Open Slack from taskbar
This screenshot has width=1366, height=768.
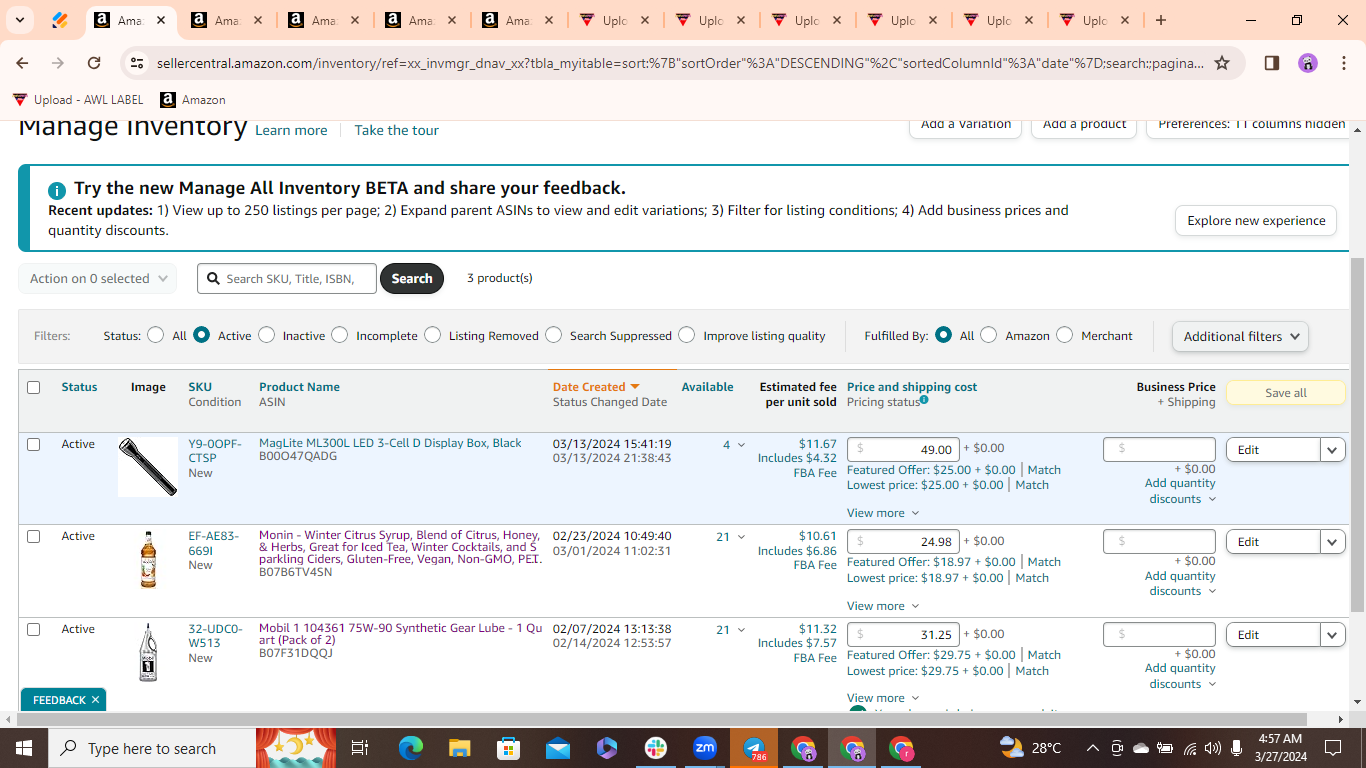(x=656, y=748)
